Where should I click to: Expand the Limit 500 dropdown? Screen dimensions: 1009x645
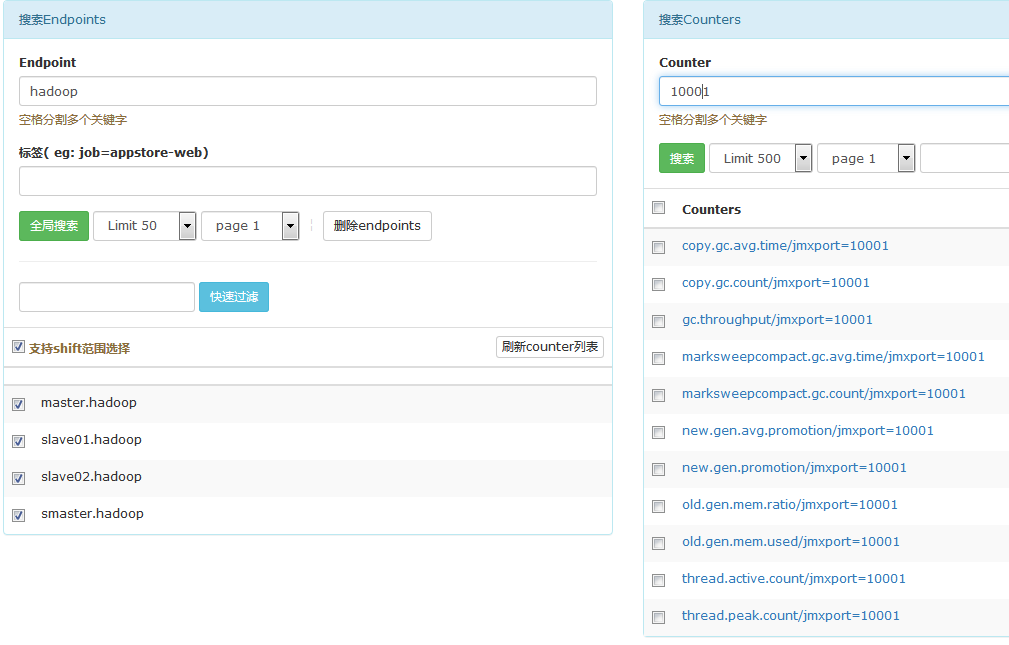point(760,158)
